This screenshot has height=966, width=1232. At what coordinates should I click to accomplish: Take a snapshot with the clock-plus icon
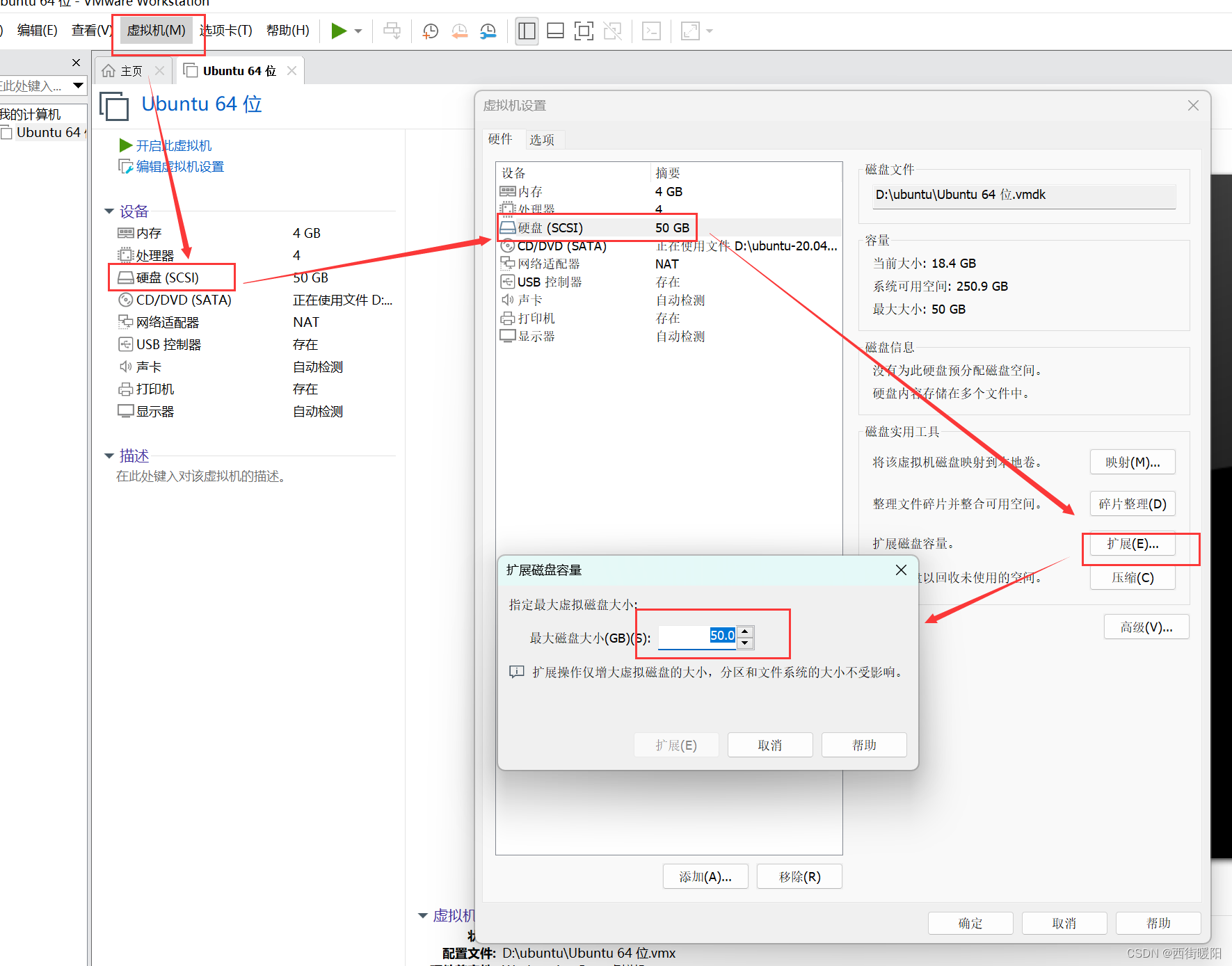tap(431, 31)
